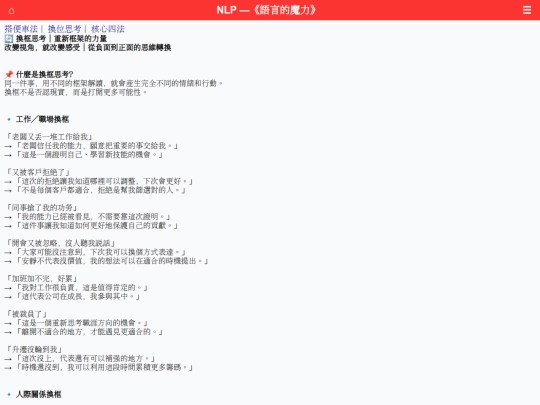
Task: Go to the home page icon
Action: click(x=11, y=11)
